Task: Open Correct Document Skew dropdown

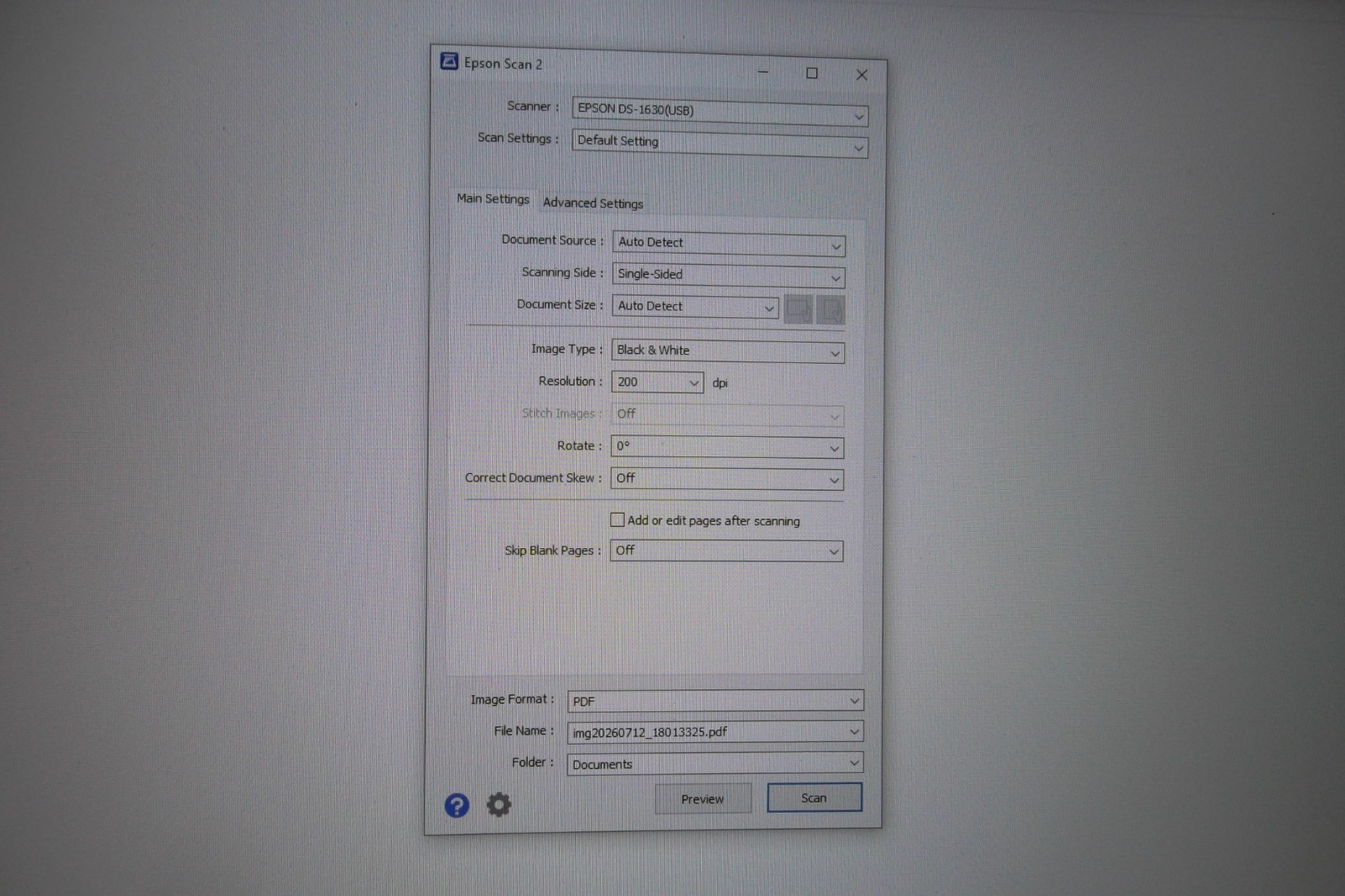Action: [x=727, y=479]
